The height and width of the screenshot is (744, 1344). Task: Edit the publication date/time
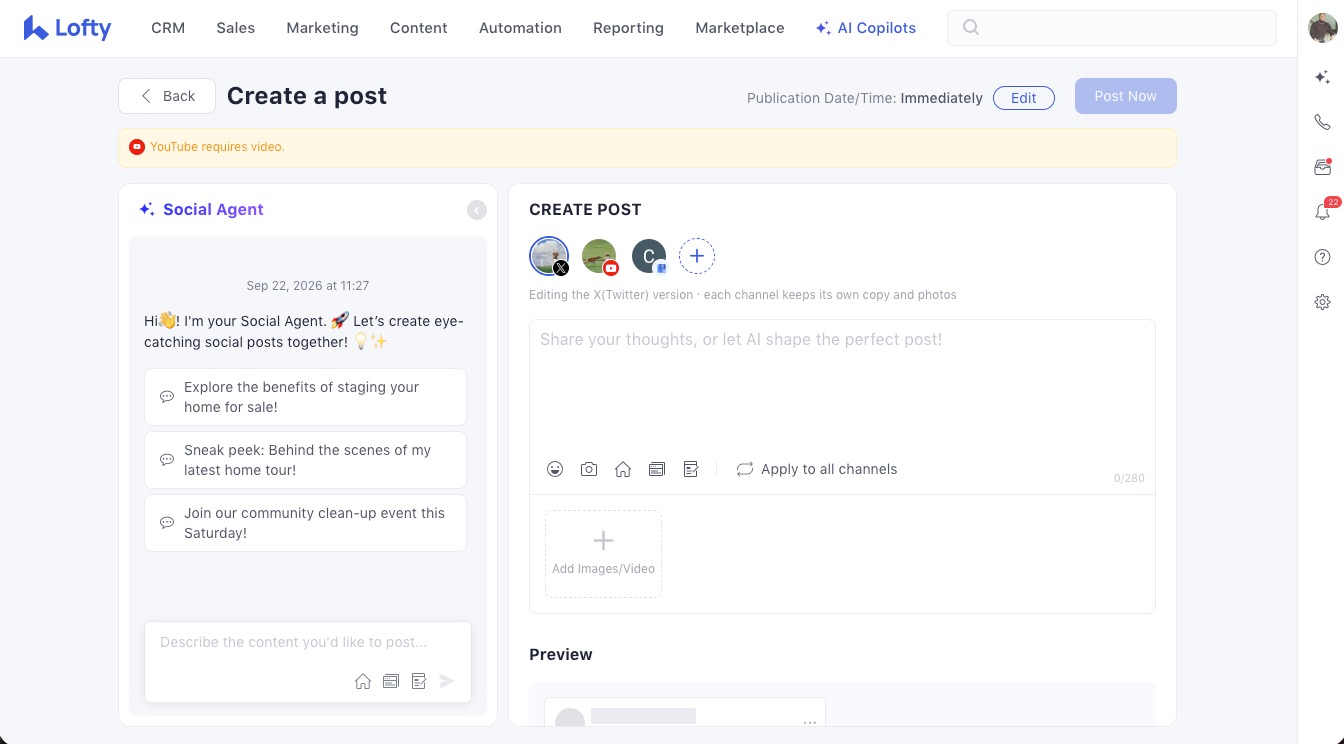click(x=1024, y=98)
